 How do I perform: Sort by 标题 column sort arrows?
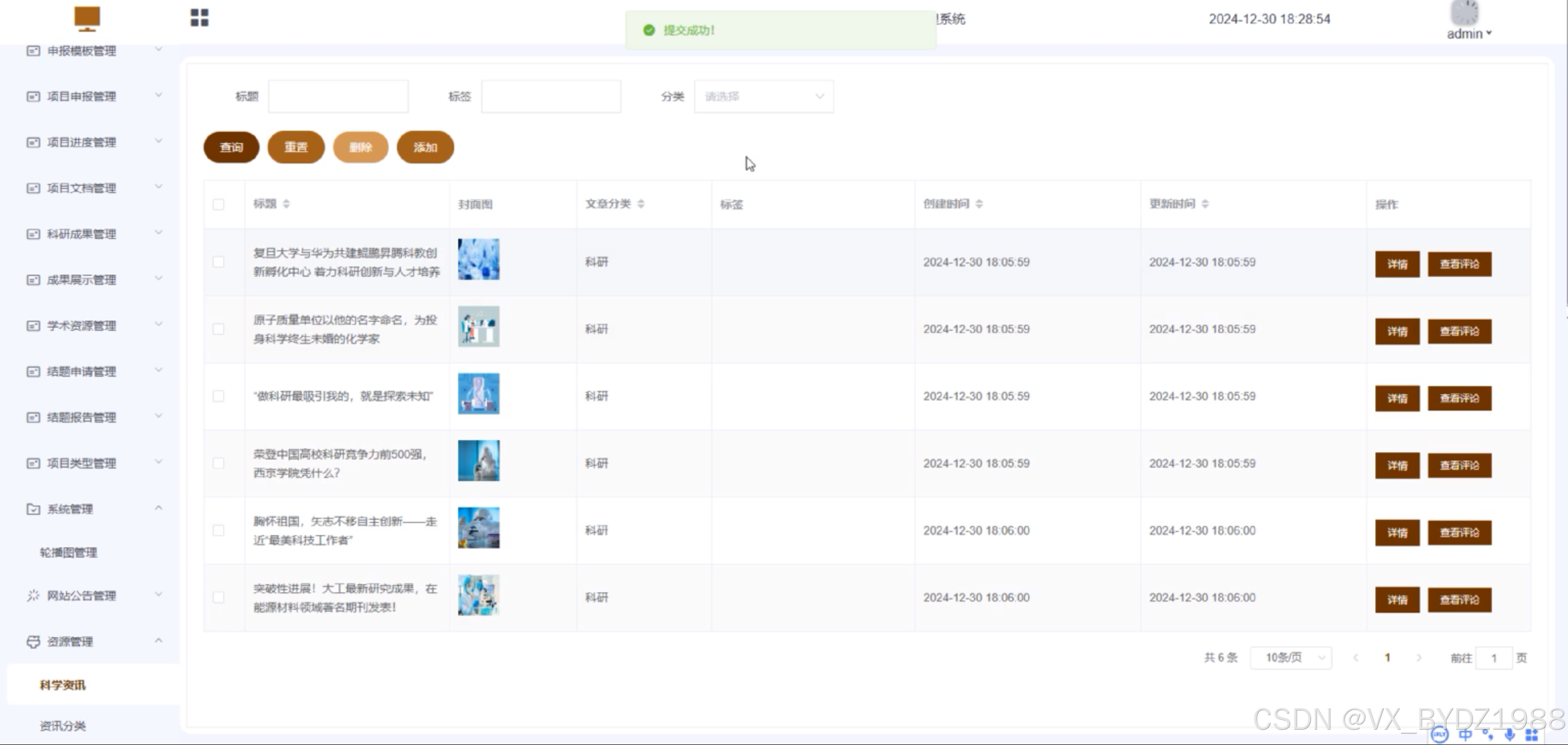pos(286,204)
